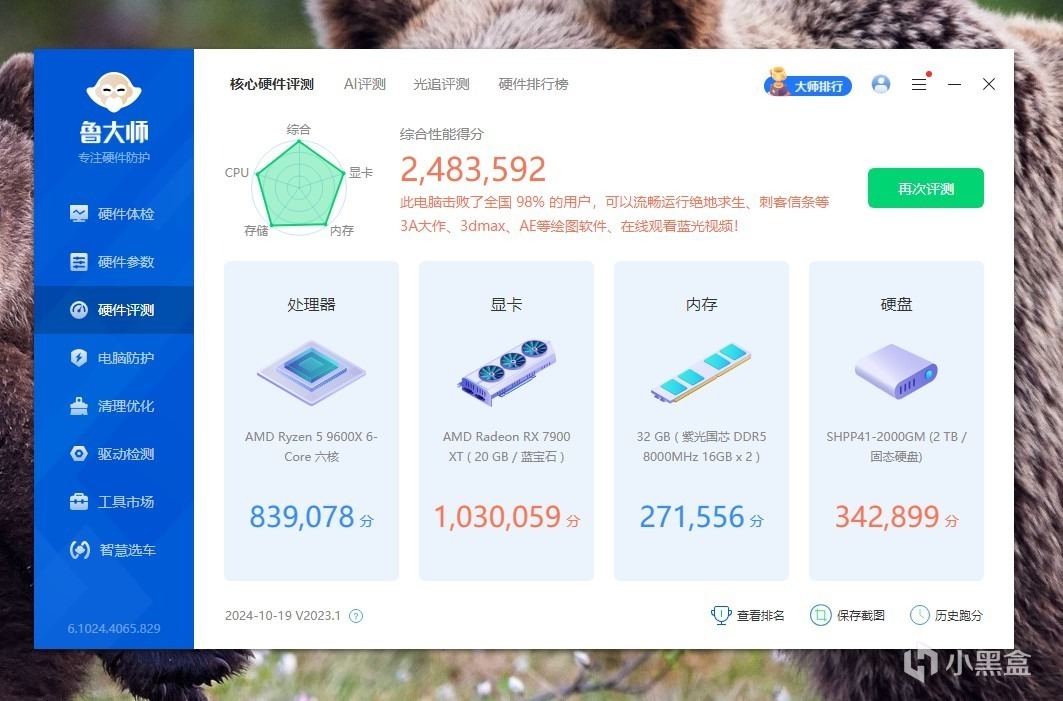The image size is (1063, 701).
Task: Click the AMD Radeon RX 7900 XT text
Action: click(506, 446)
